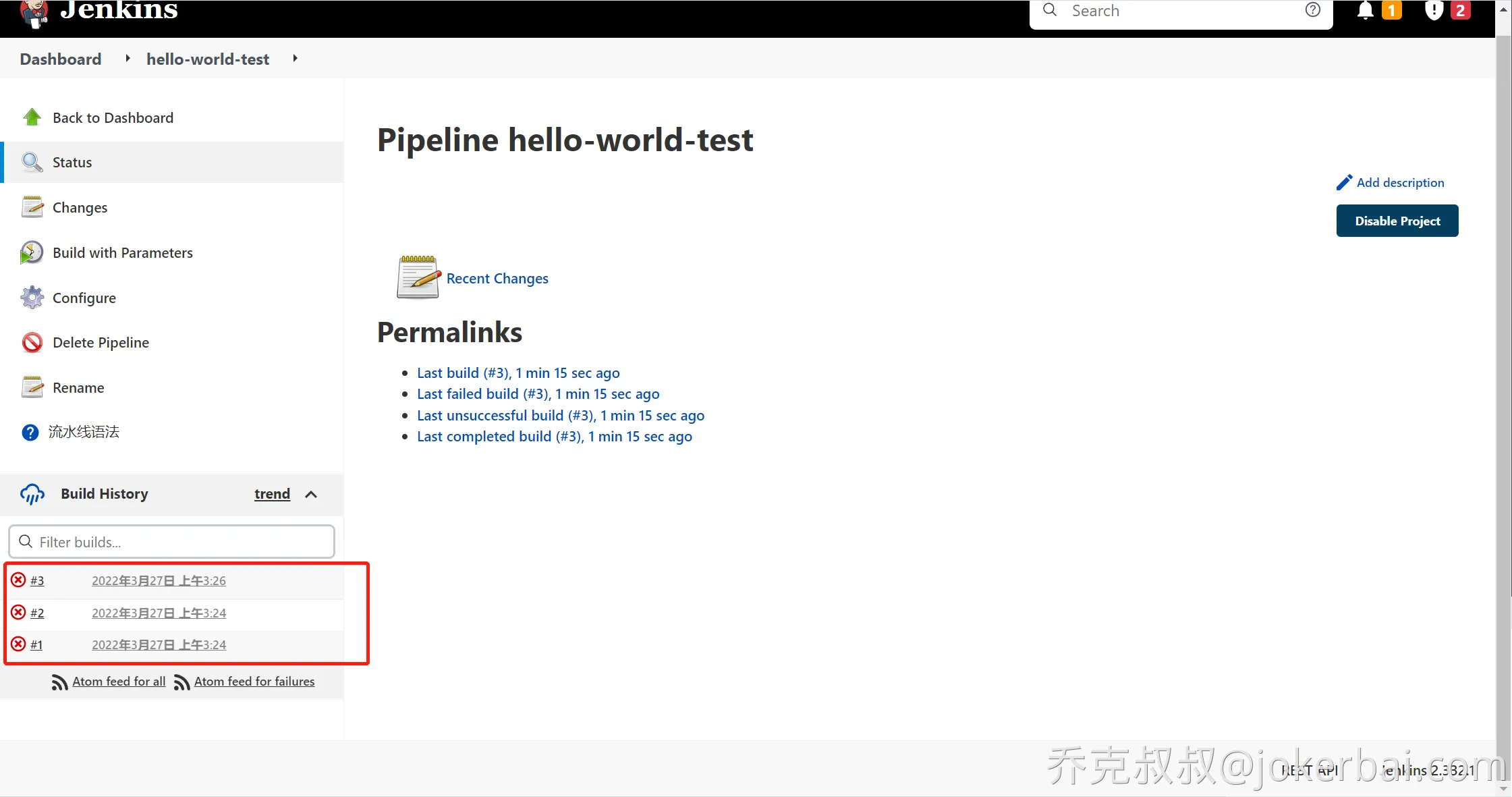Open build #3 link

point(37,580)
